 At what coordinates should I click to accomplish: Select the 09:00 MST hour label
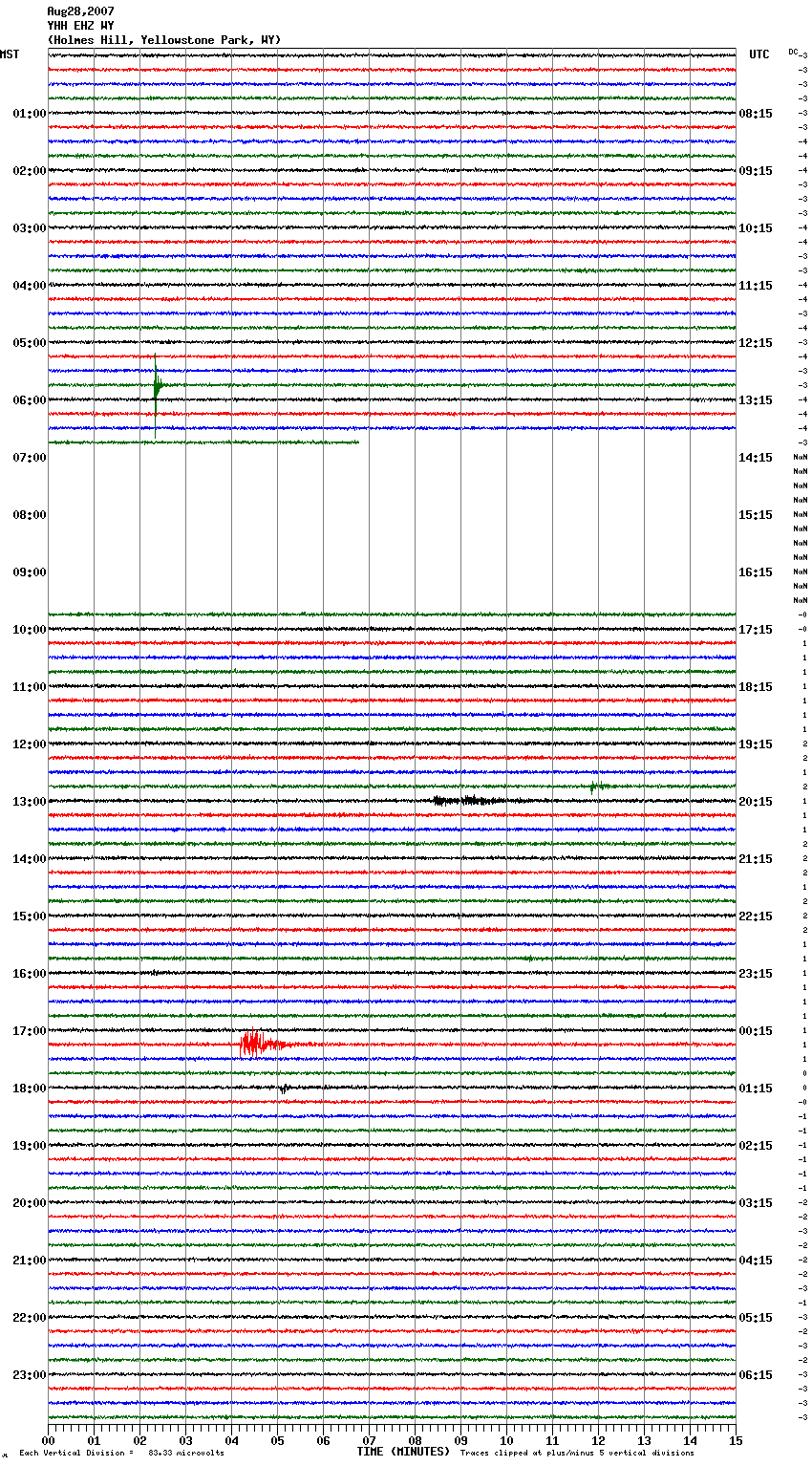(x=30, y=572)
